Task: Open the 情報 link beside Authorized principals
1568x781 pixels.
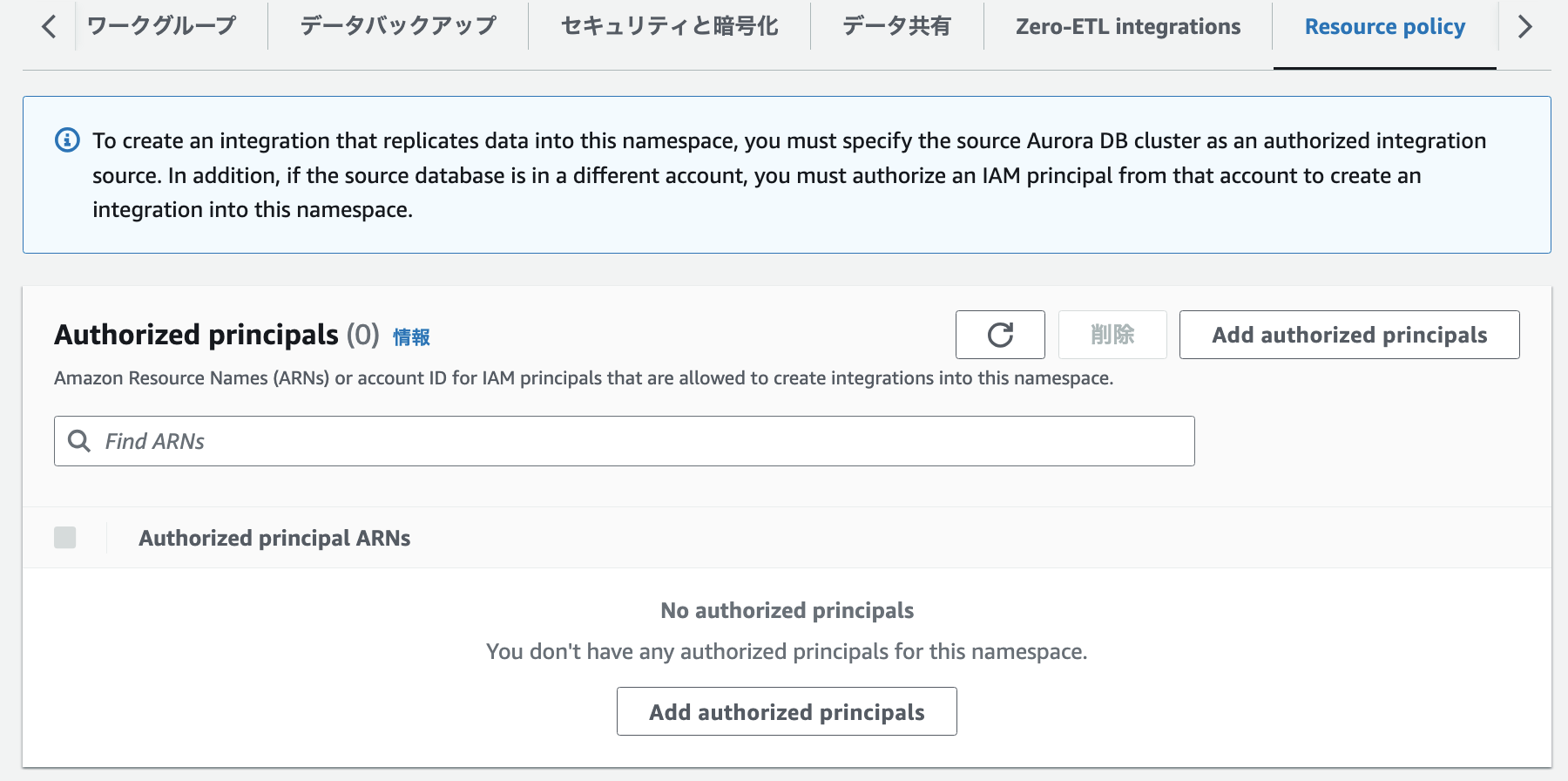Action: click(x=411, y=337)
